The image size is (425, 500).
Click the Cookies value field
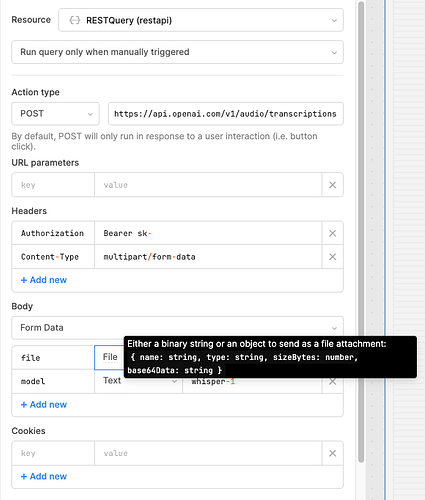coord(208,453)
